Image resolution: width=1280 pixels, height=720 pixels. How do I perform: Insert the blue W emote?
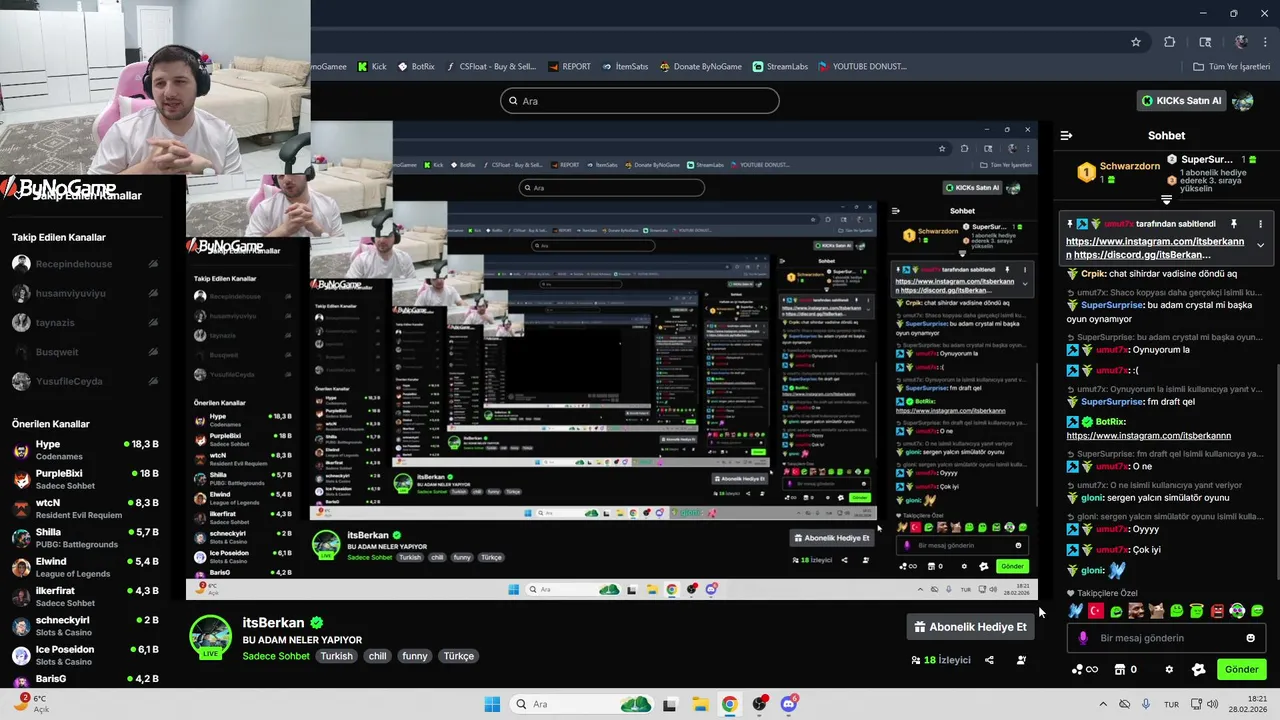pyautogui.click(x=1075, y=611)
